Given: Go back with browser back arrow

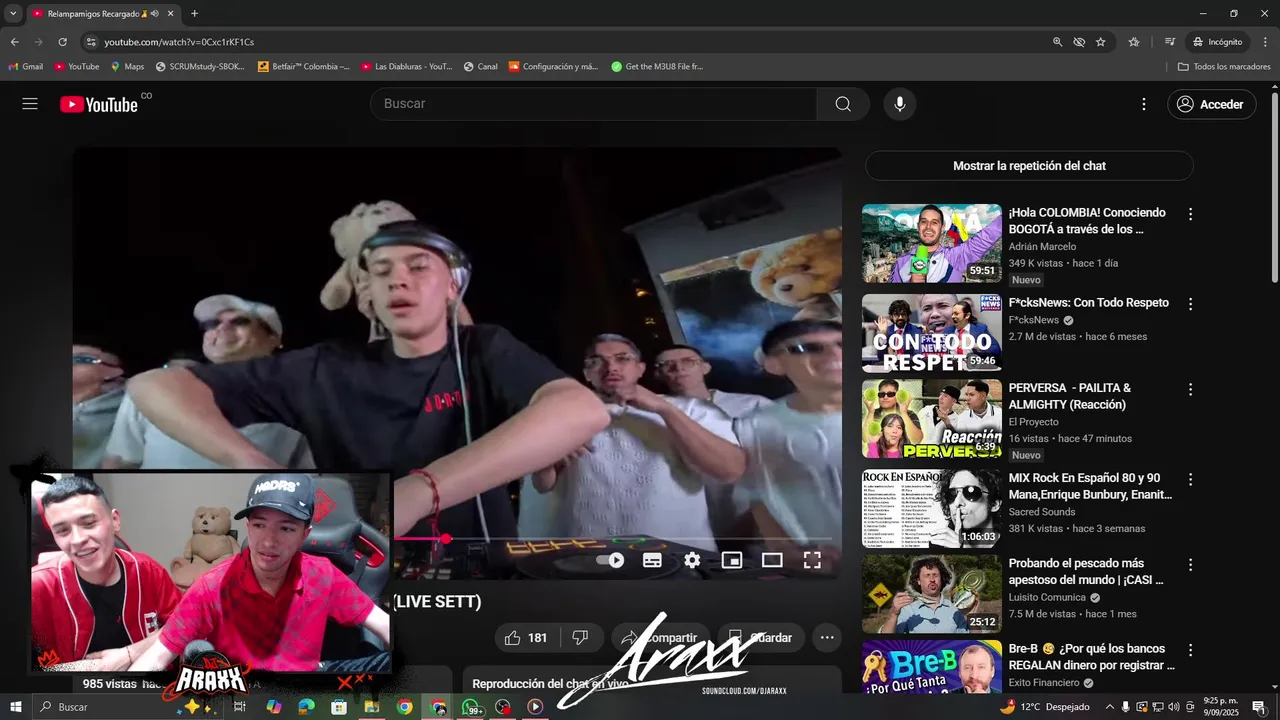Looking at the screenshot, I should coord(14,42).
